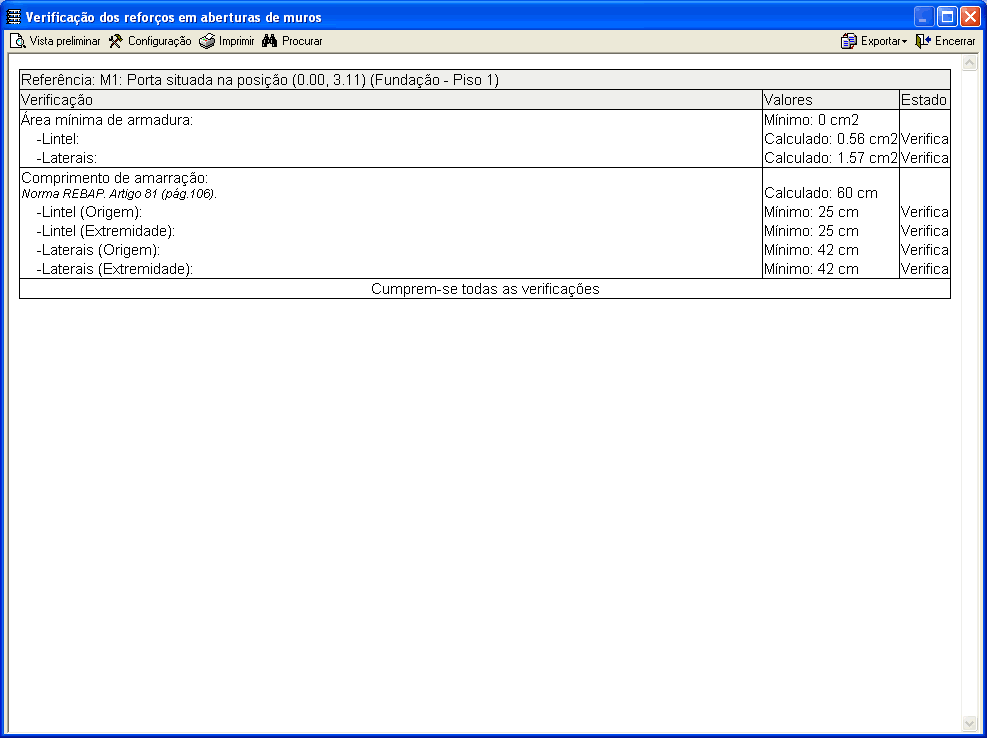987x738 pixels.
Task: Select the Imprimir label
Action: pyautogui.click(x=237, y=41)
